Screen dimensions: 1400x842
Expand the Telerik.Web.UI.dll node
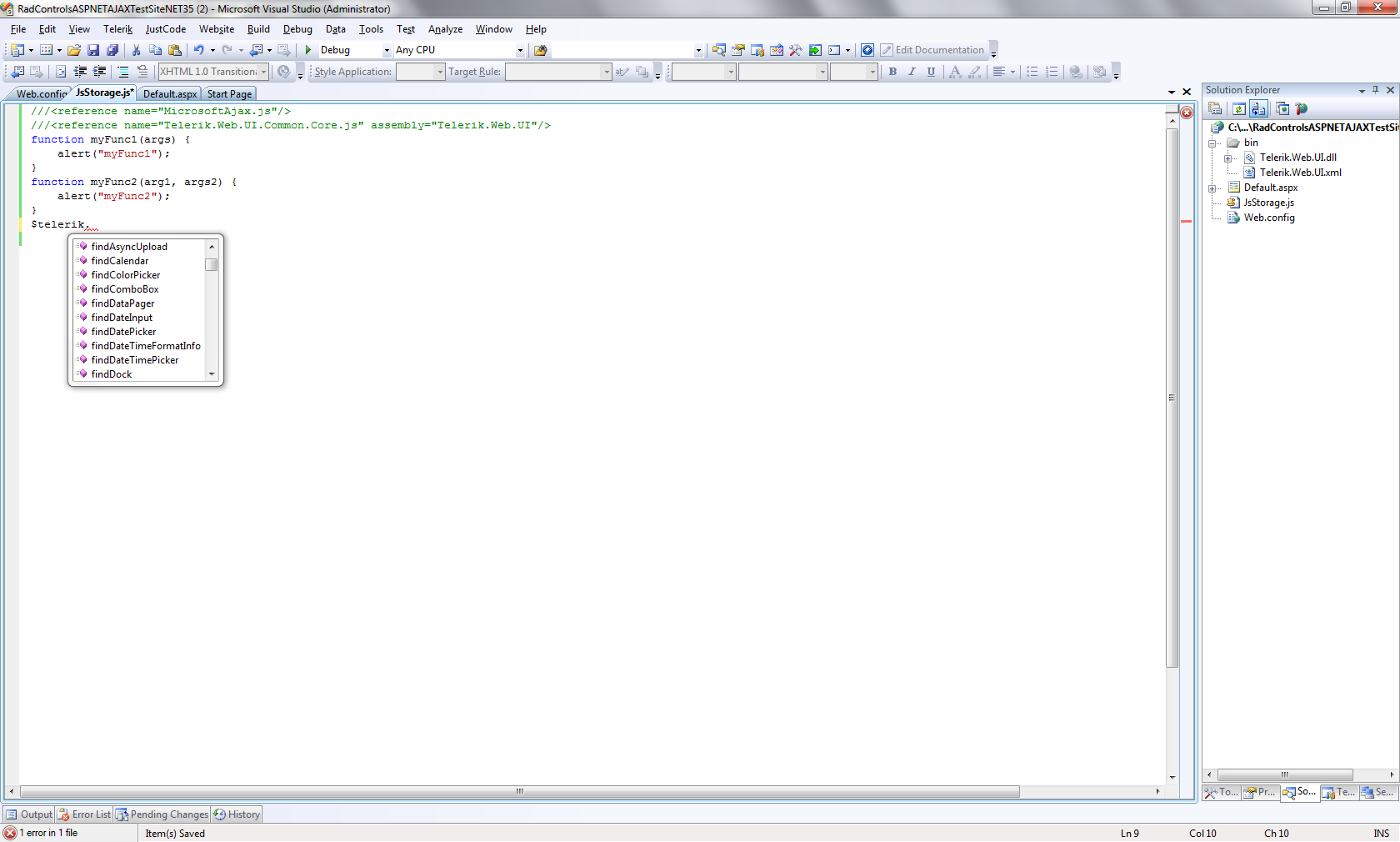pyautogui.click(x=1228, y=158)
